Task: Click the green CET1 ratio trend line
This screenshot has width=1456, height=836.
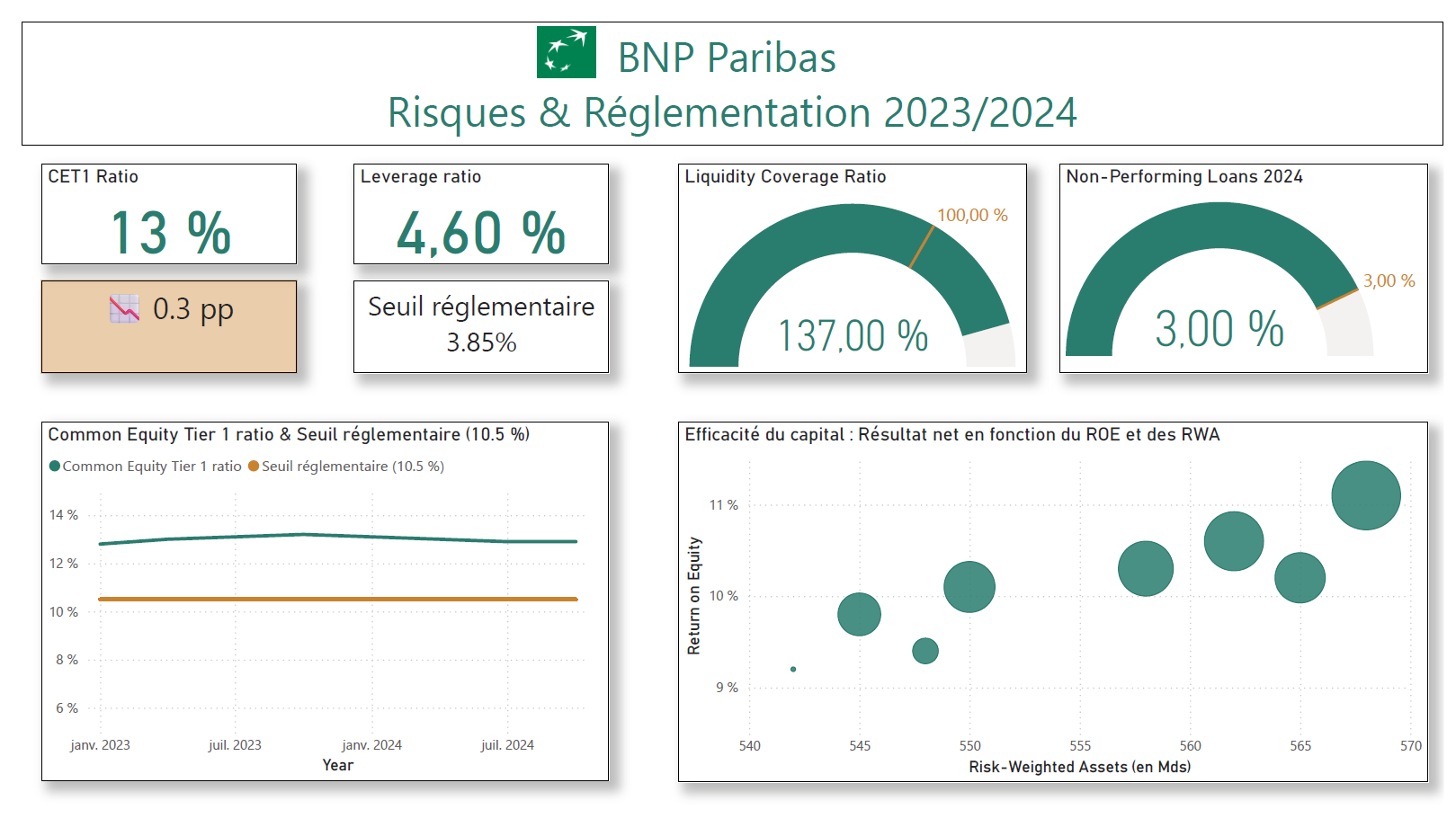Action: pyautogui.click(x=337, y=536)
